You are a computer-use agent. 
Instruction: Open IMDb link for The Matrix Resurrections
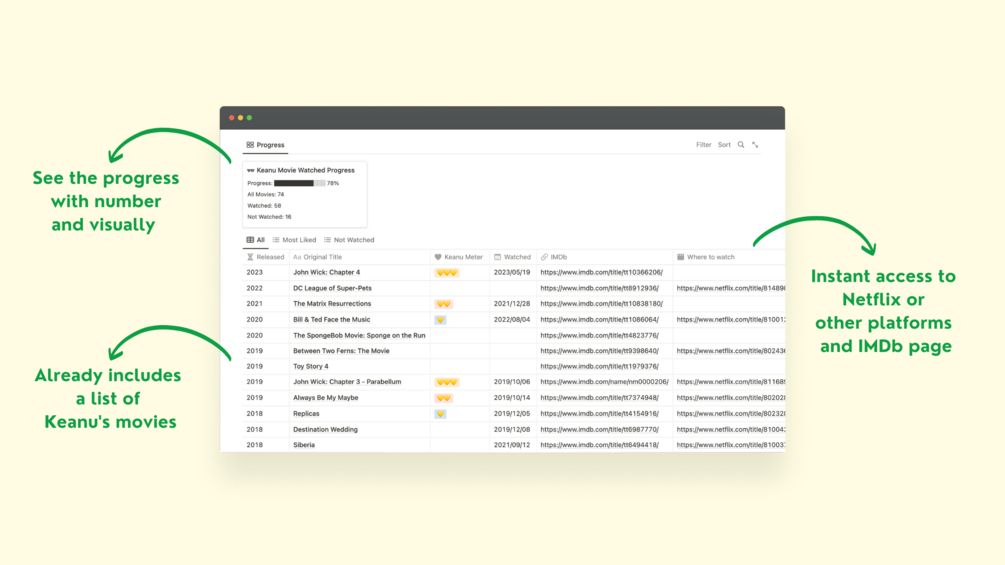(601, 304)
